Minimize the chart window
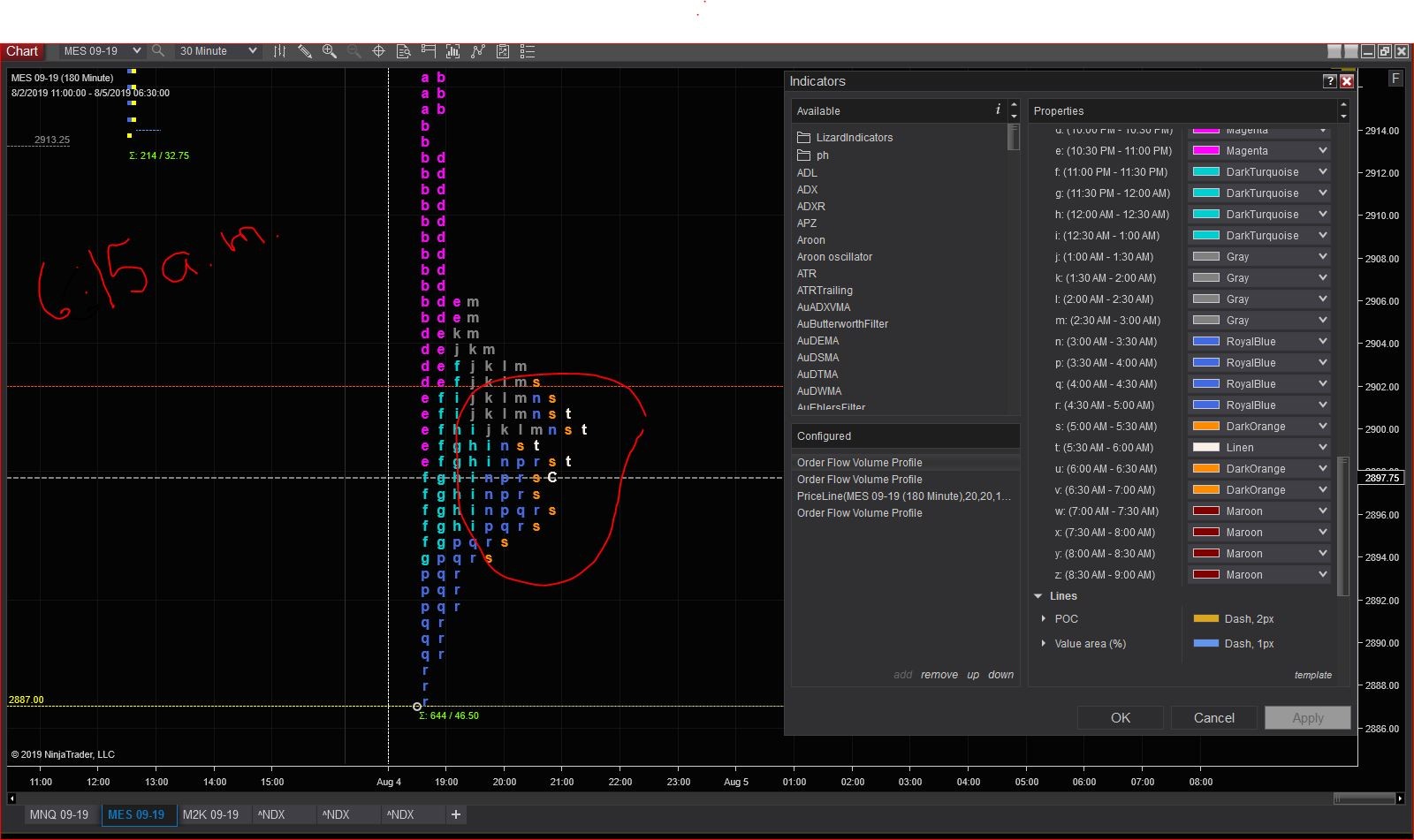Image resolution: width=1414 pixels, height=840 pixels. click(x=1368, y=51)
